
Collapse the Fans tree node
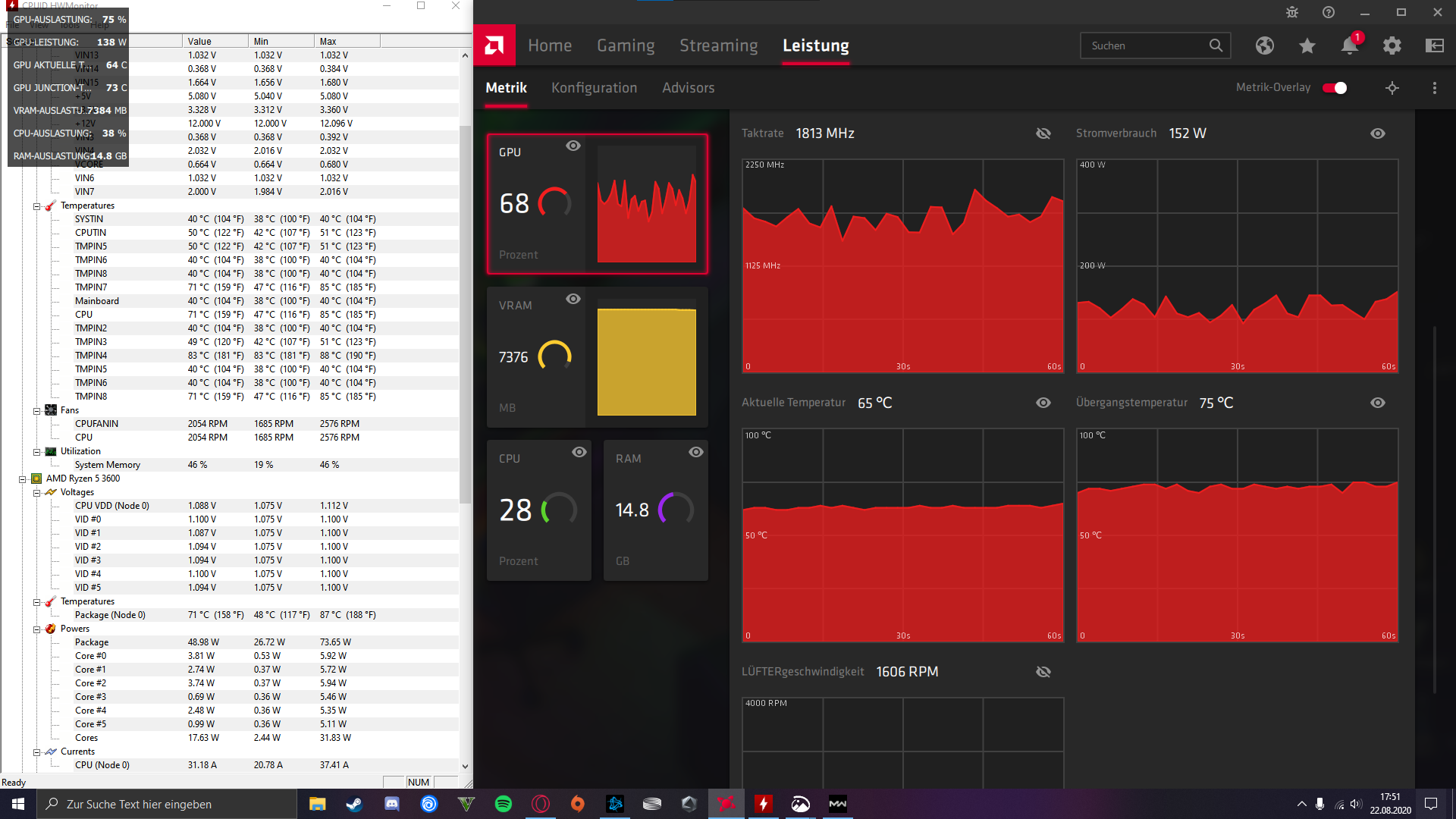tap(36, 410)
